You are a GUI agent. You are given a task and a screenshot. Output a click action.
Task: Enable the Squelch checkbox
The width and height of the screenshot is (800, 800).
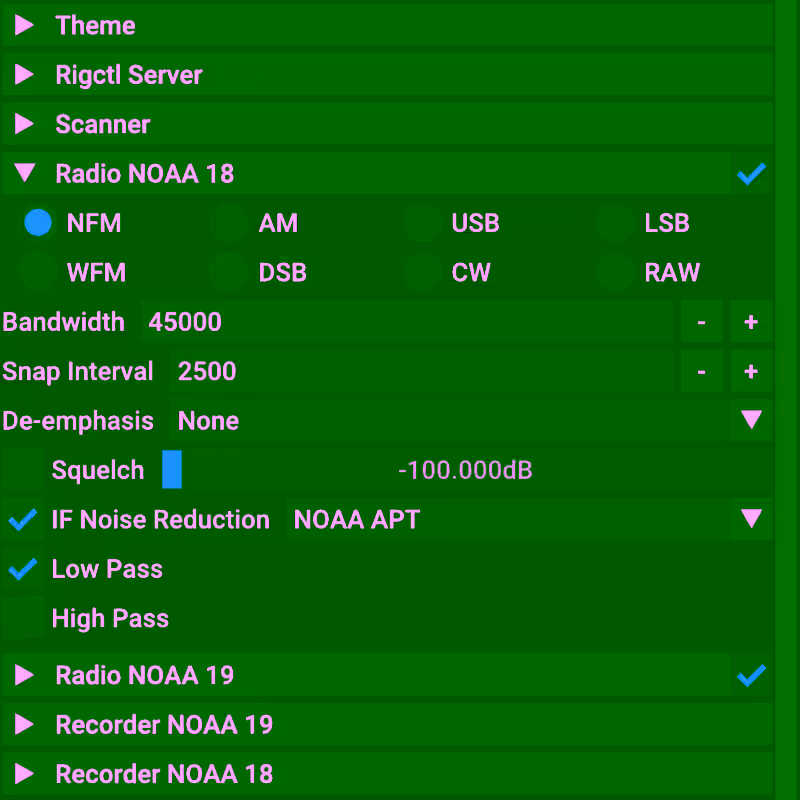[x=22, y=470]
